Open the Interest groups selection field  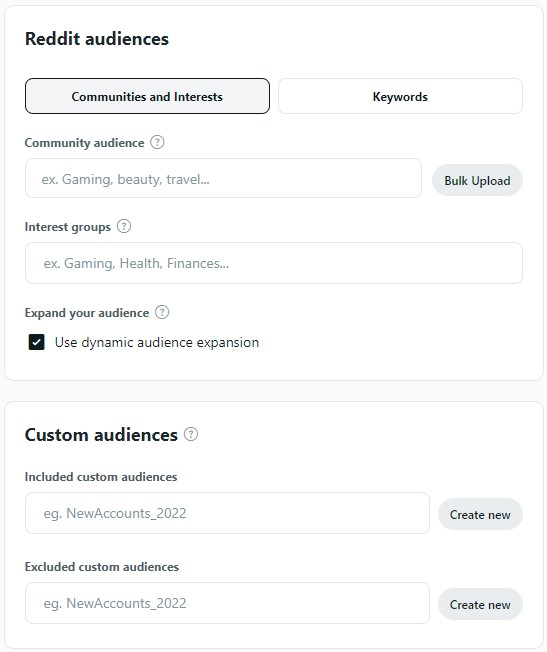pyautogui.click(x=274, y=263)
